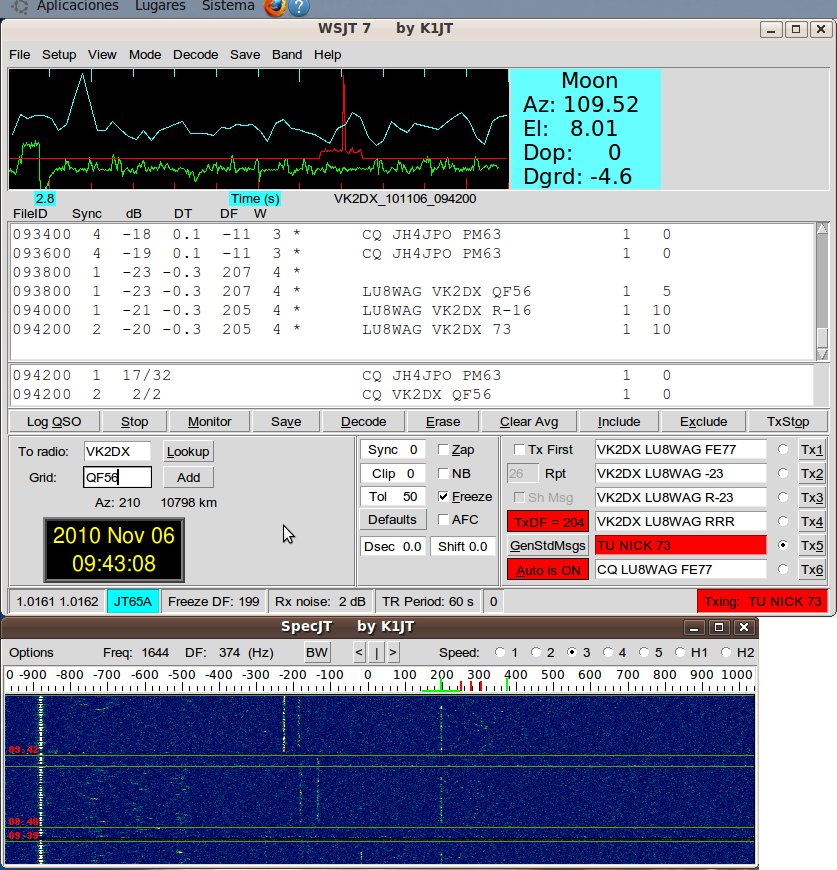Open the Lugares system menu
Screen dimensions: 837x870
click(x=160, y=6)
